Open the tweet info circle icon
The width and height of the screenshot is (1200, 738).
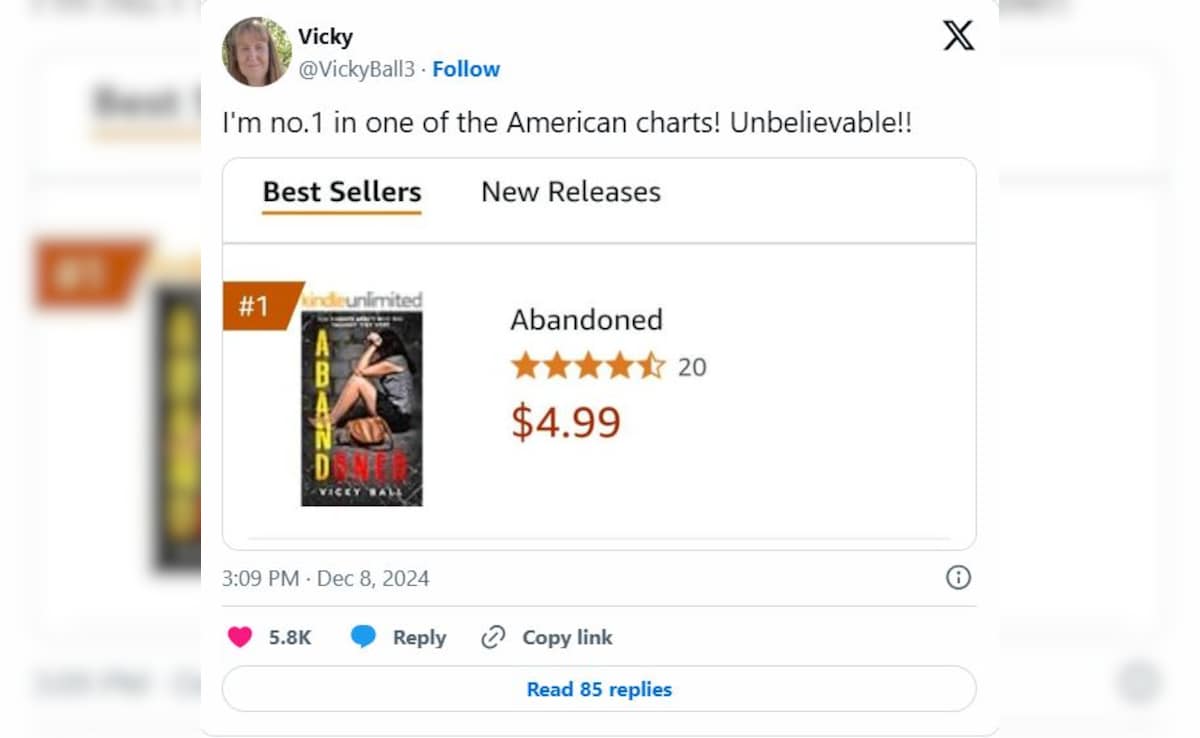958,577
